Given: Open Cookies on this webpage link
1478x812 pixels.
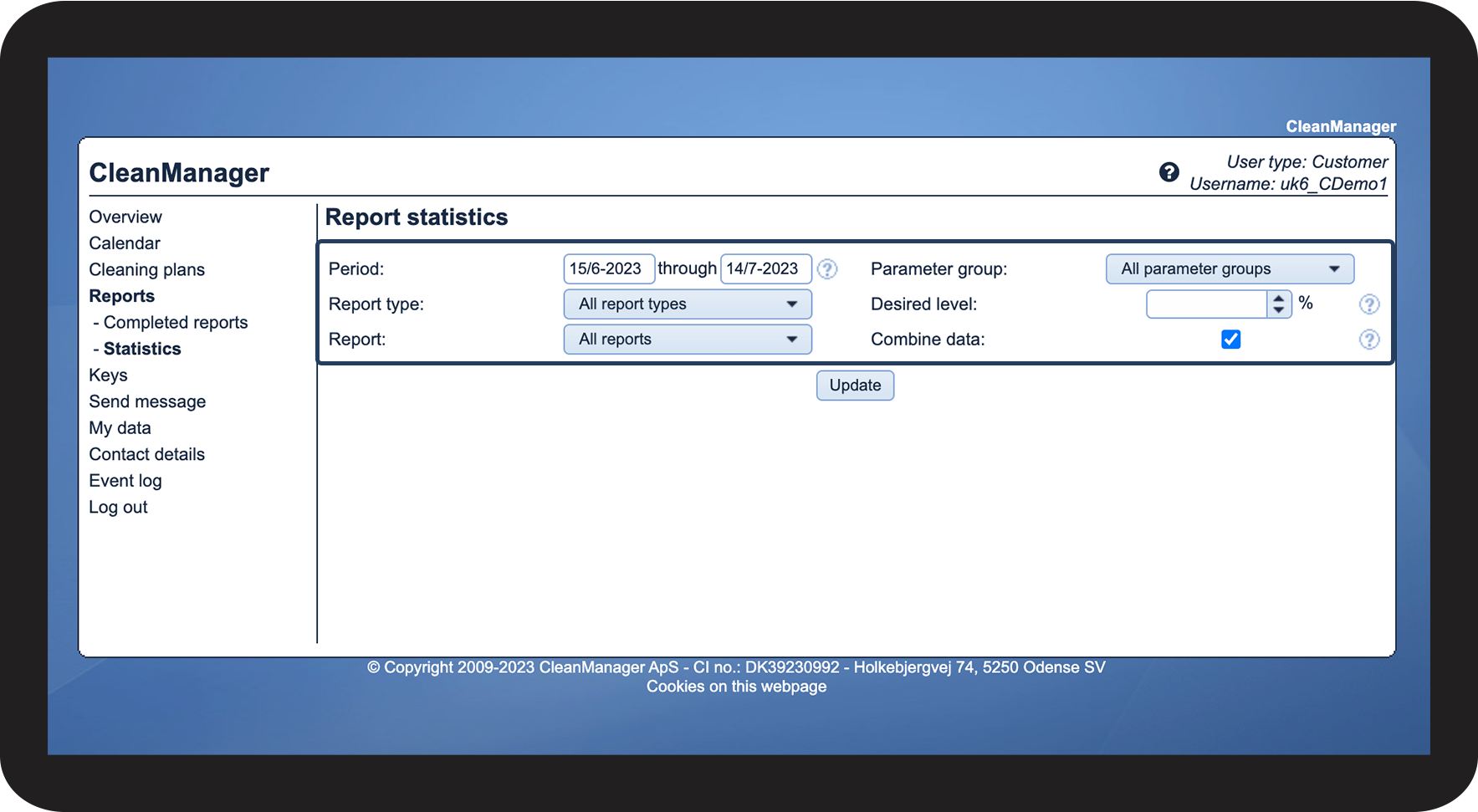Looking at the screenshot, I should [x=736, y=687].
